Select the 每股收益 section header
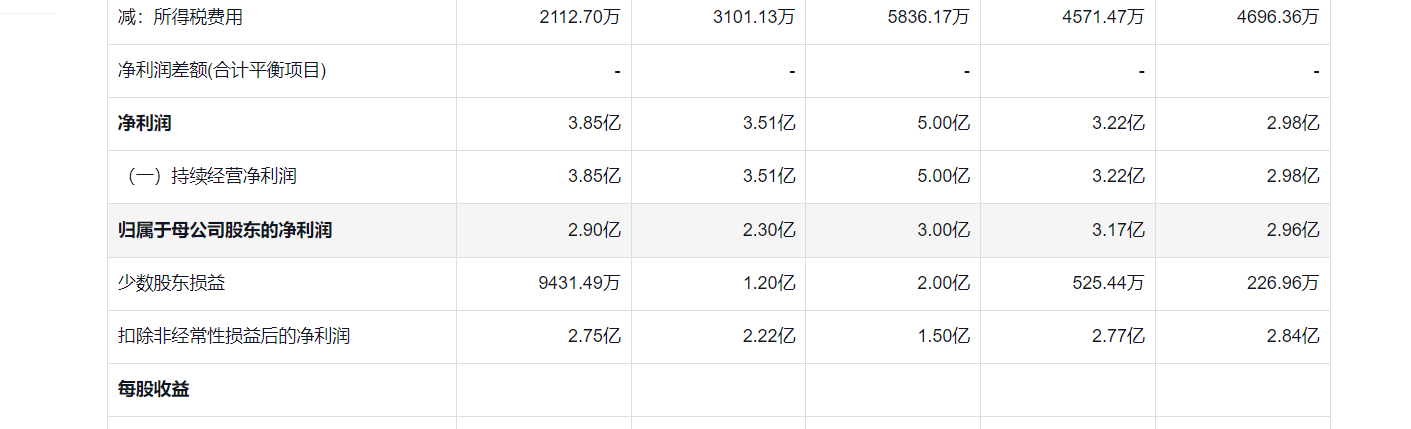The image size is (1411, 429). (154, 389)
